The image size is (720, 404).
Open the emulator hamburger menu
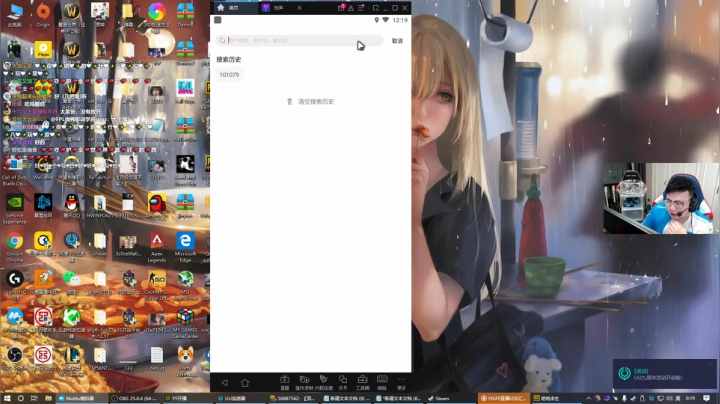[x=361, y=8]
